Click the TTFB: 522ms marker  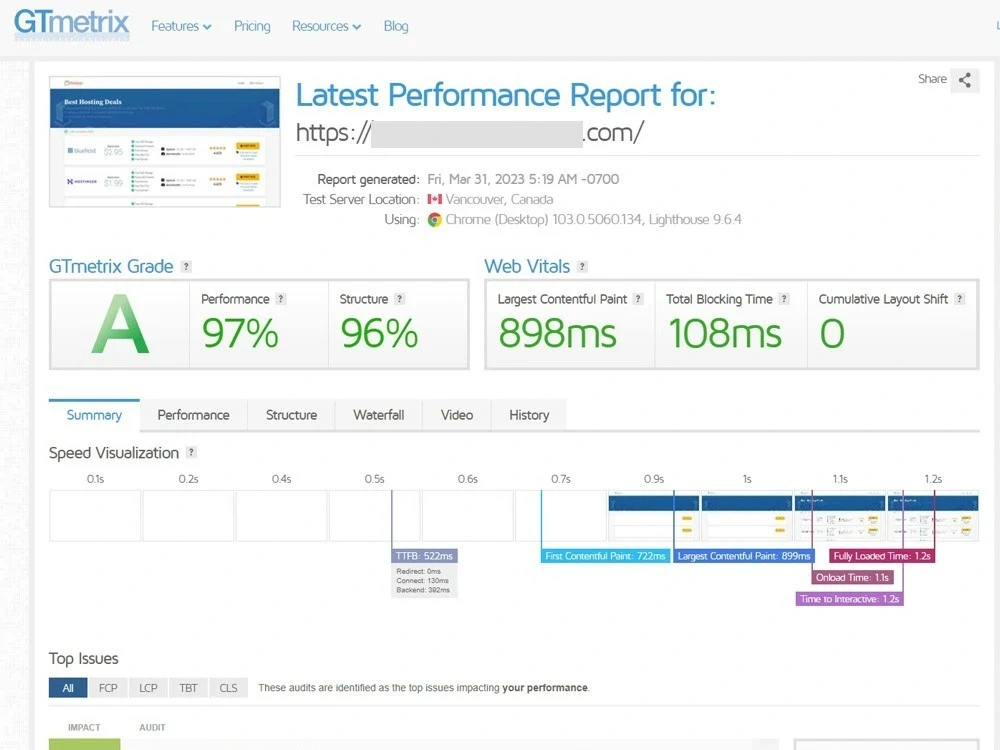point(424,556)
